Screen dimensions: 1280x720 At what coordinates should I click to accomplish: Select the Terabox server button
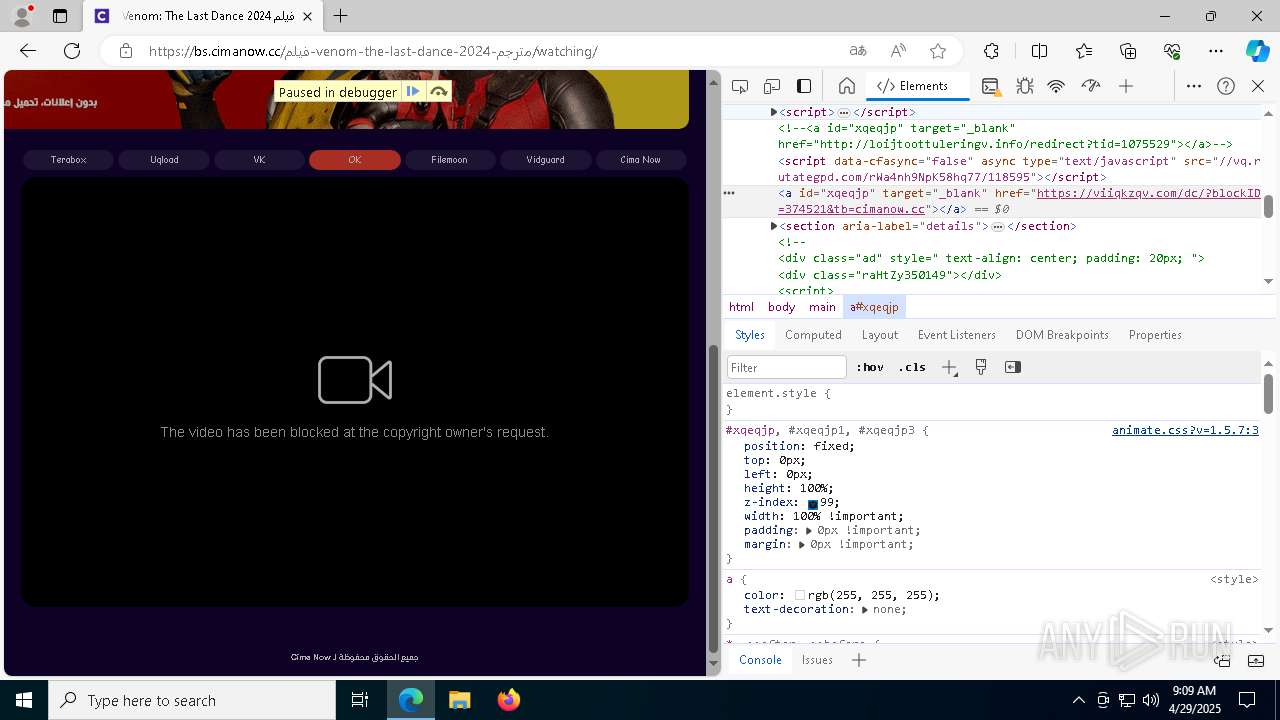[x=69, y=160]
